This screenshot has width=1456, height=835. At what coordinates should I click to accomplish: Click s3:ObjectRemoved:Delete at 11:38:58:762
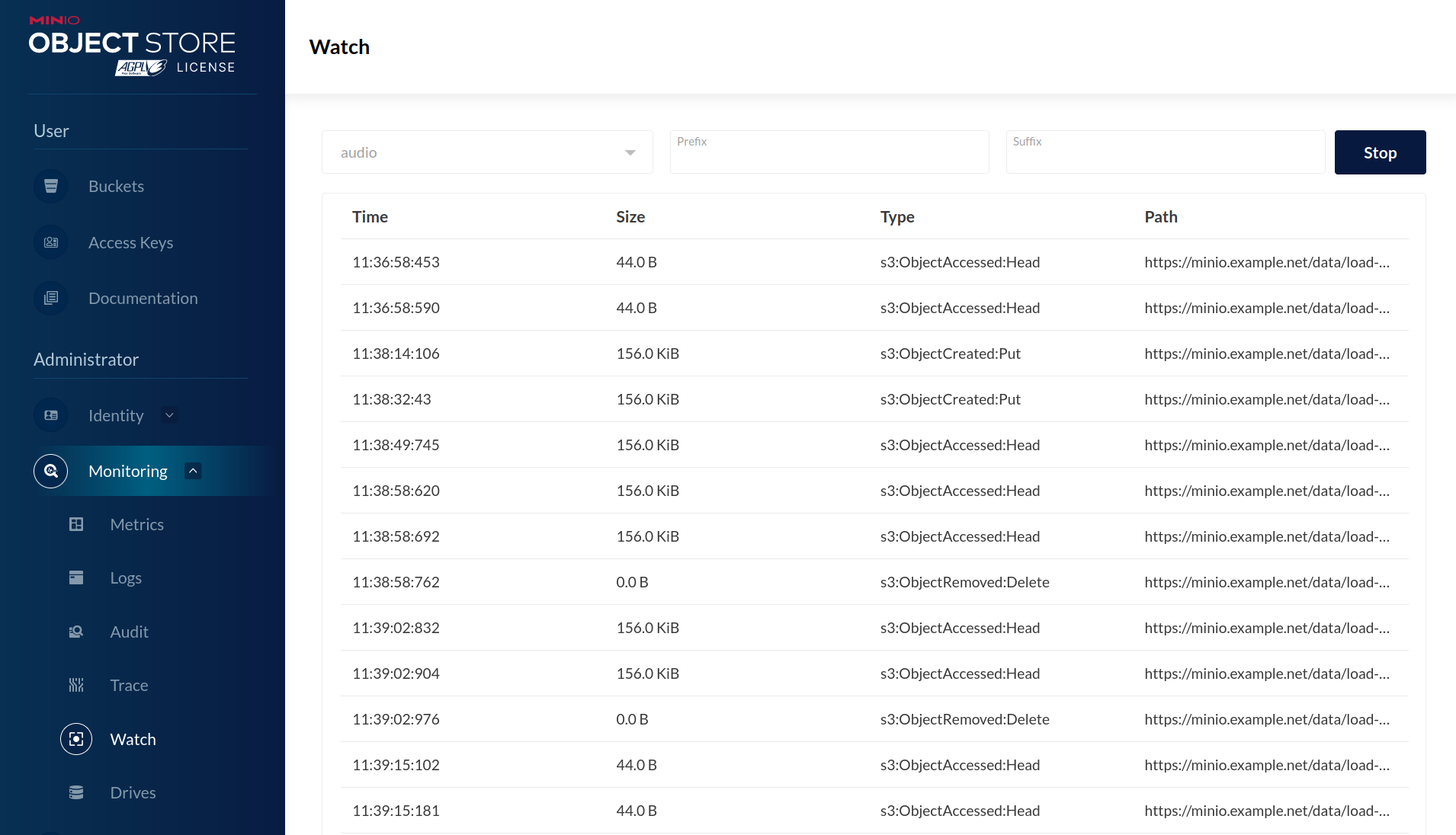pos(964,582)
